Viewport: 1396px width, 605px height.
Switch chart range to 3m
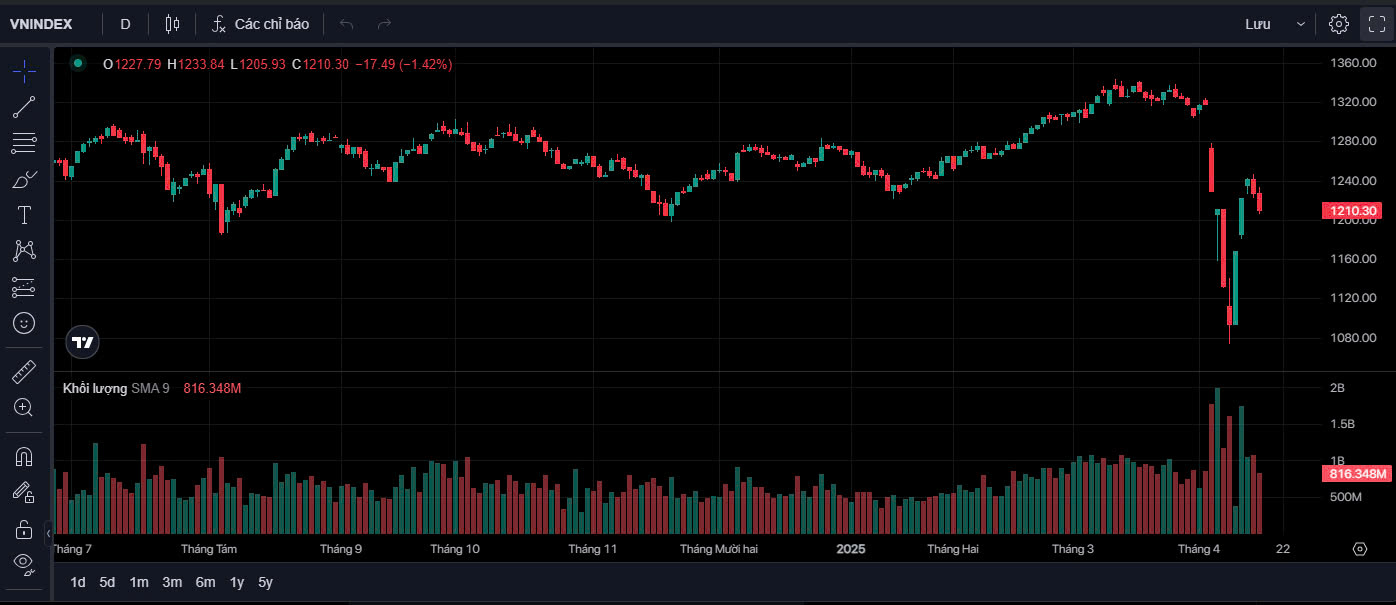point(172,582)
